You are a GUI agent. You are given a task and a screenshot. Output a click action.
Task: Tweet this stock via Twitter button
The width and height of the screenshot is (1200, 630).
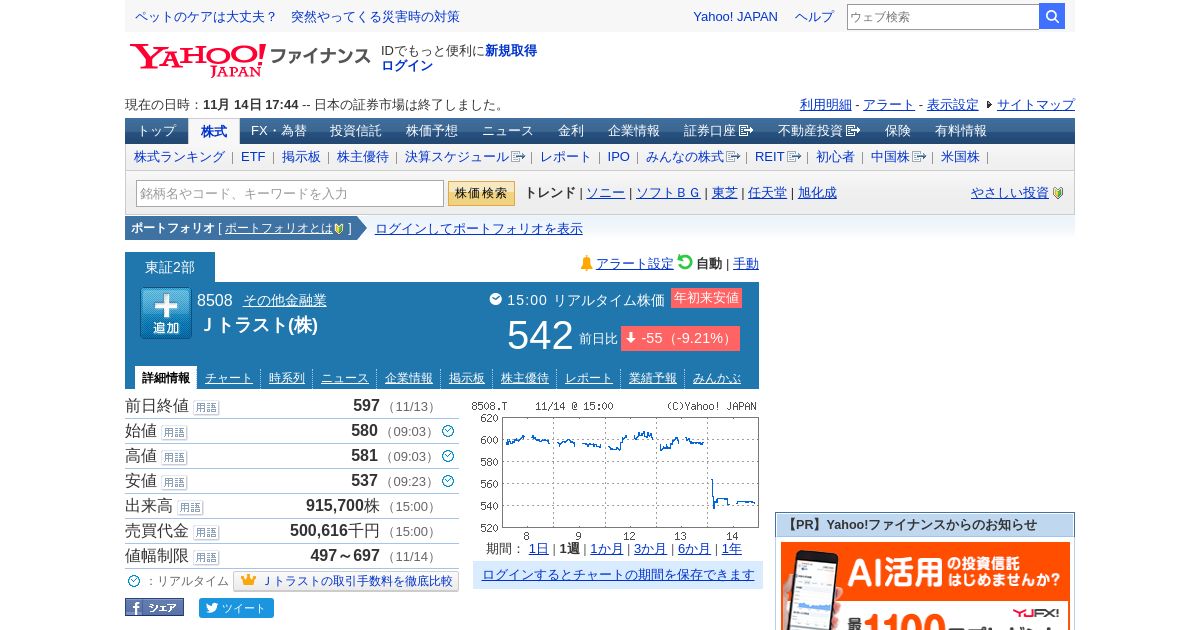[x=236, y=608]
